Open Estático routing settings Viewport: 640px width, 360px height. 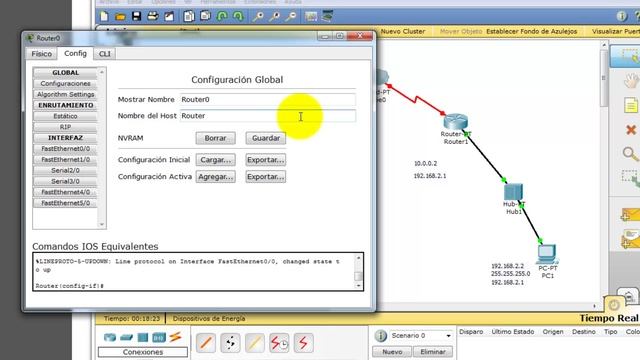point(65,116)
